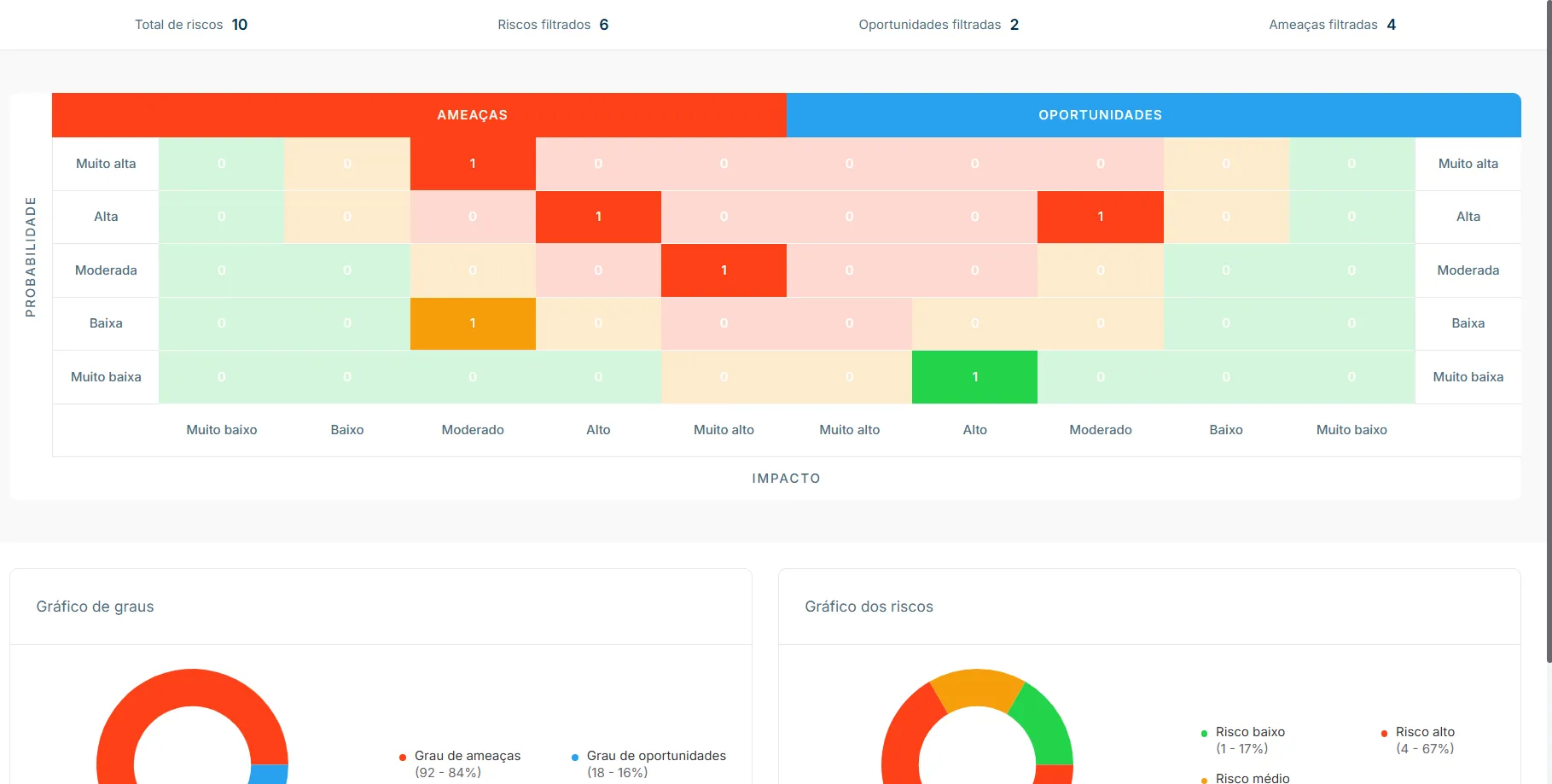Screen dimensions: 1552x784
Task: Click right-side 'Alta' probability label
Action: coord(1468,217)
